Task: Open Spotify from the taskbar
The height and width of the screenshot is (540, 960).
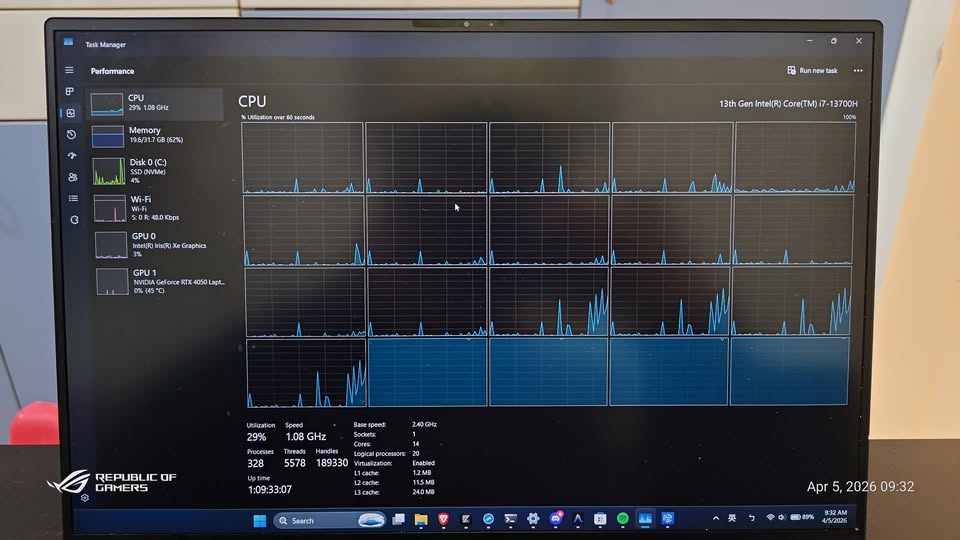Action: 623,519
